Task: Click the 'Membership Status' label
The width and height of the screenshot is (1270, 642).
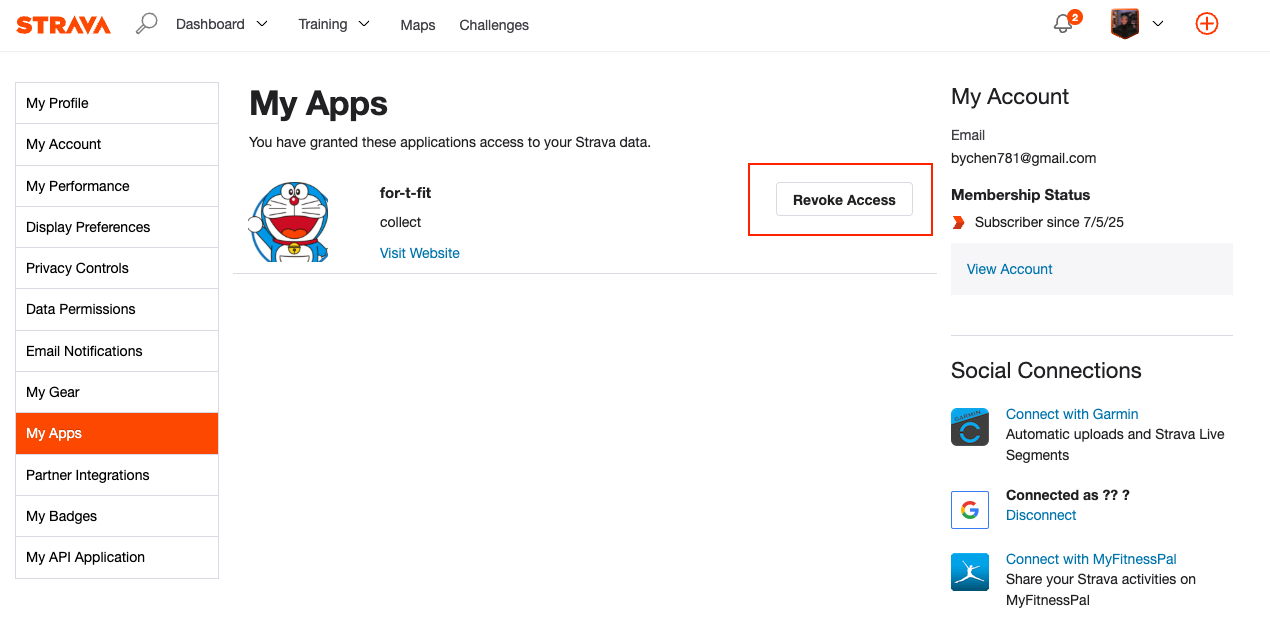Action: [x=1021, y=195]
